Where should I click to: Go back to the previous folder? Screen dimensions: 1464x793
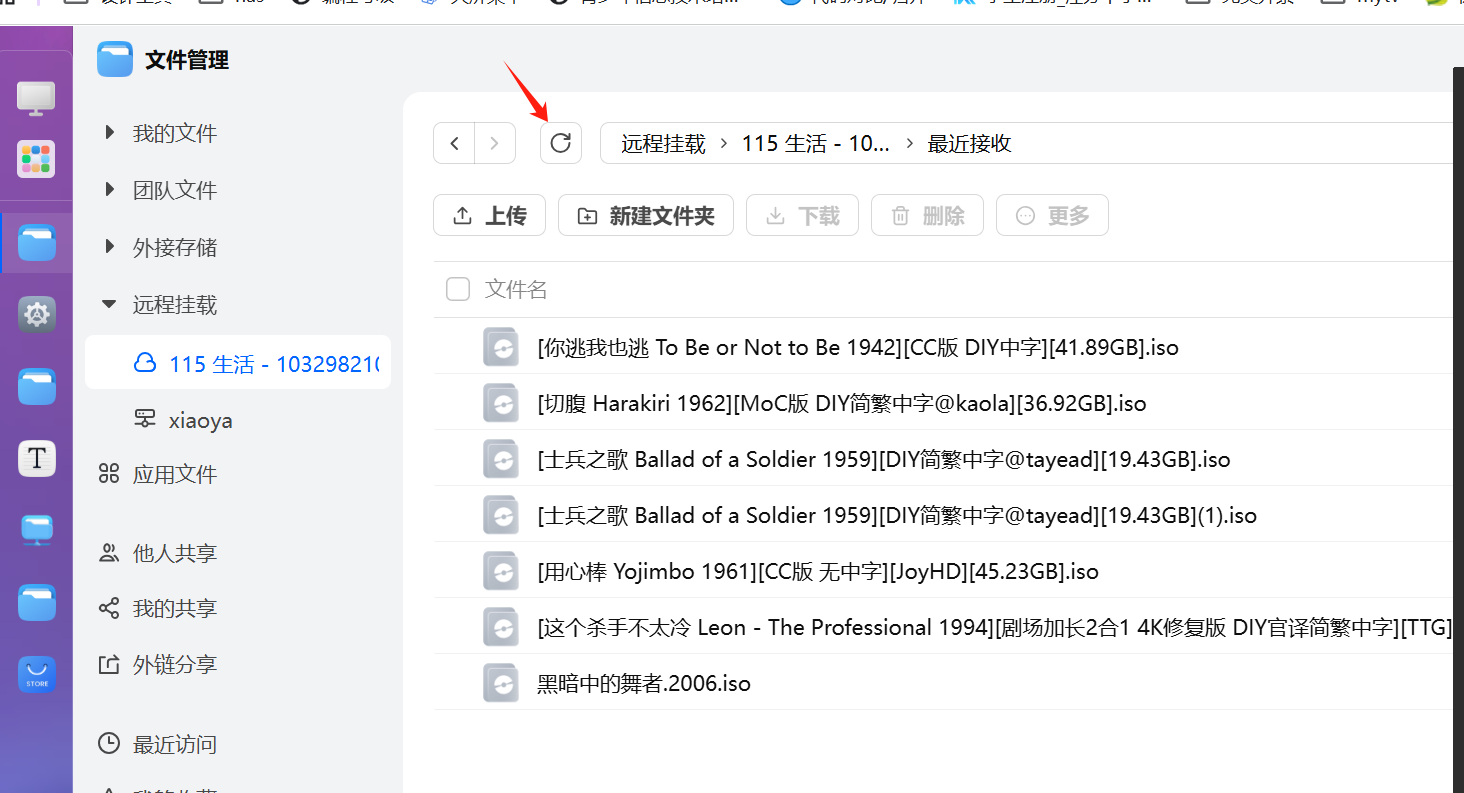tap(454, 143)
